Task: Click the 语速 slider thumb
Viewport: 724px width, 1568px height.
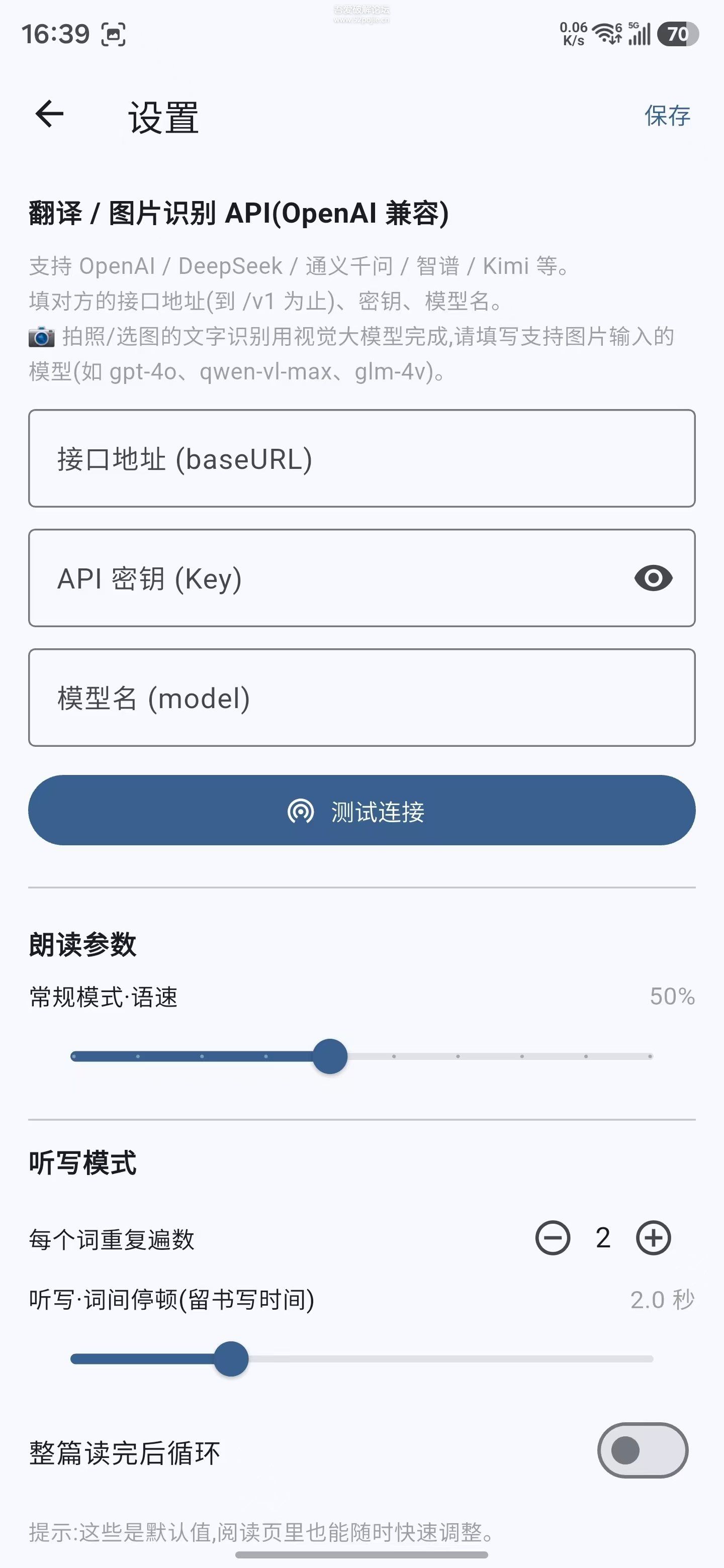Action: tap(330, 1056)
